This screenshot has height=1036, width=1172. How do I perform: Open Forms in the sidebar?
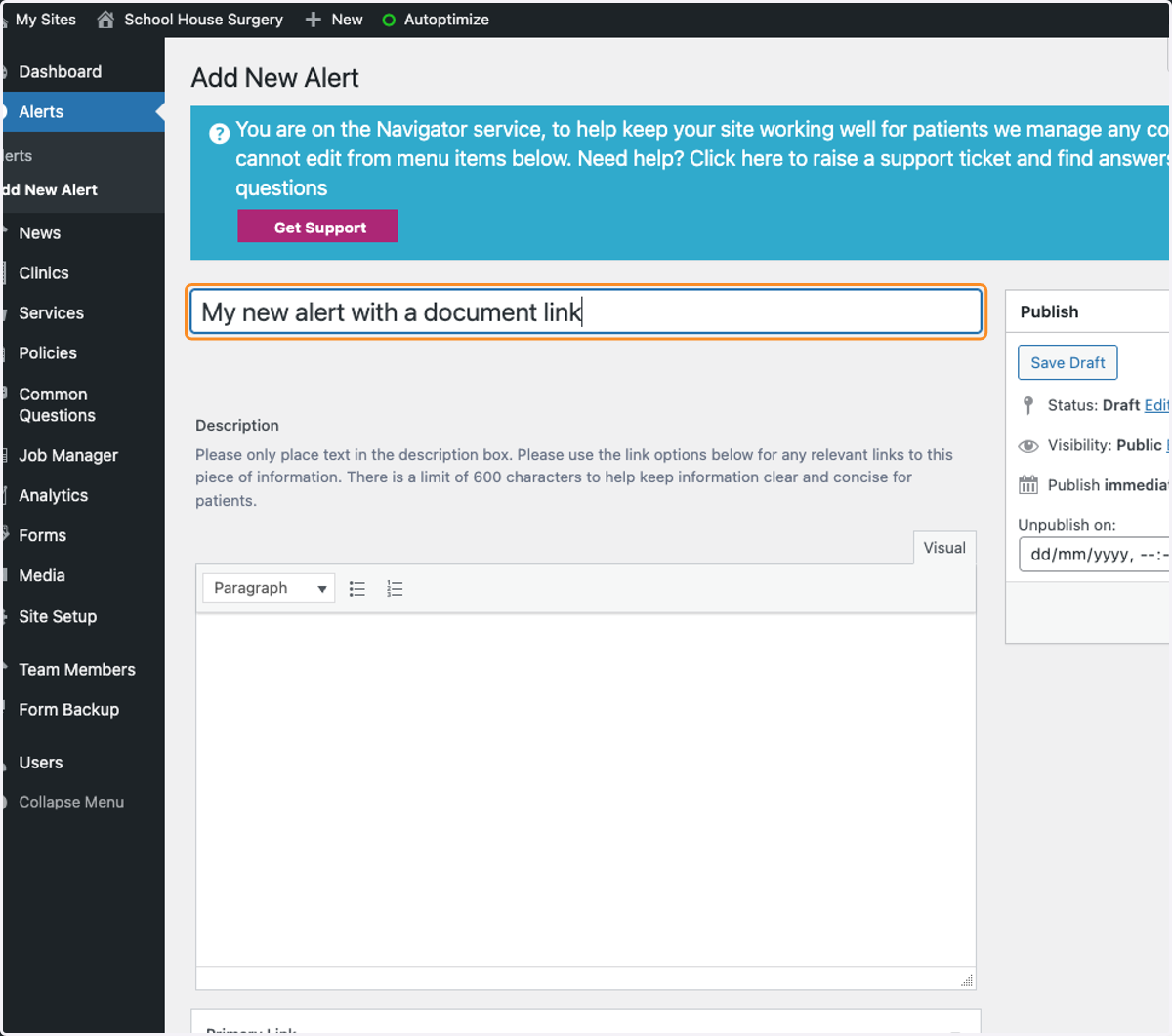pyautogui.click(x=43, y=536)
